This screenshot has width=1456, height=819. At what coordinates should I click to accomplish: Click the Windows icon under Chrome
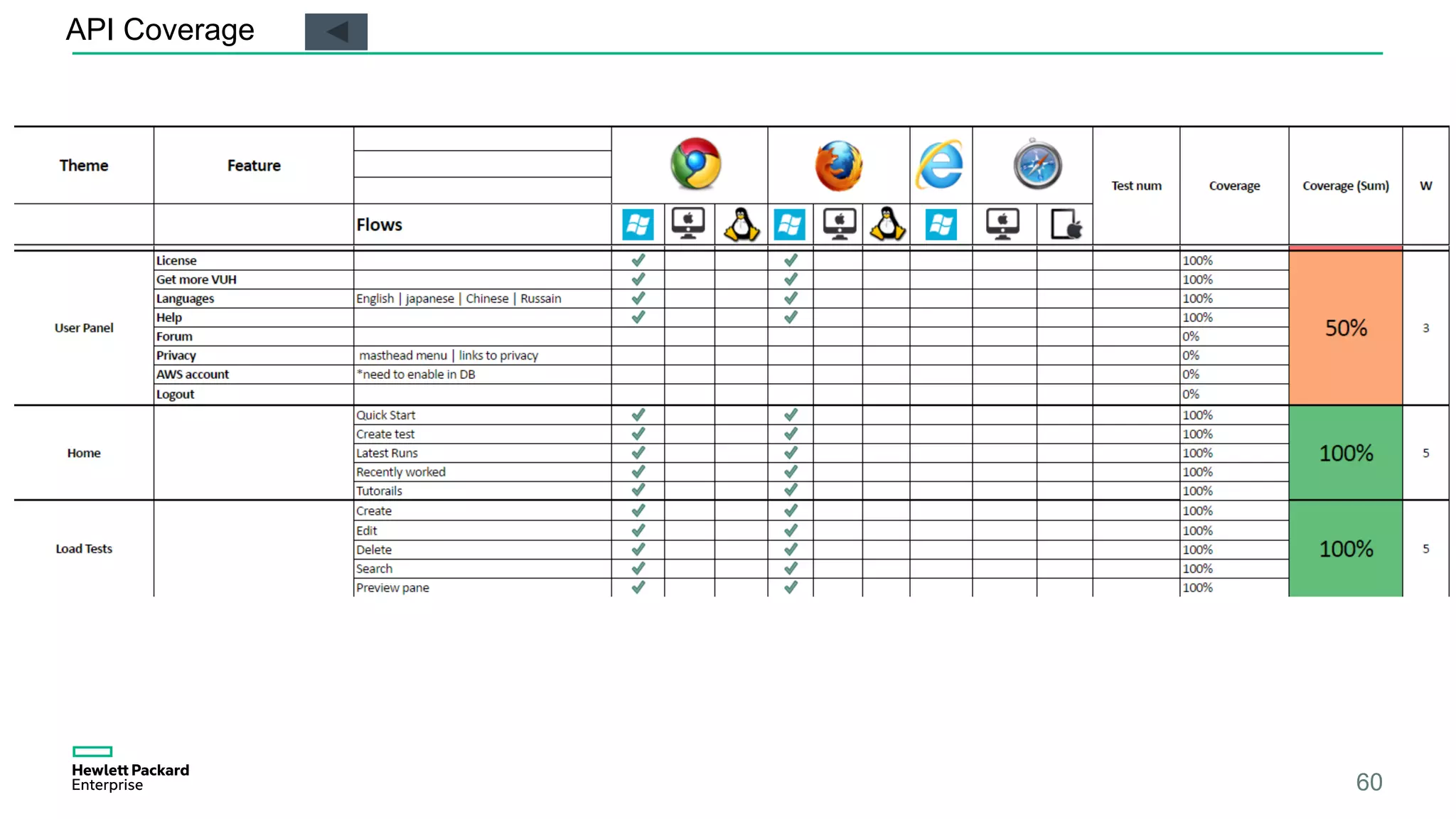pos(638,225)
